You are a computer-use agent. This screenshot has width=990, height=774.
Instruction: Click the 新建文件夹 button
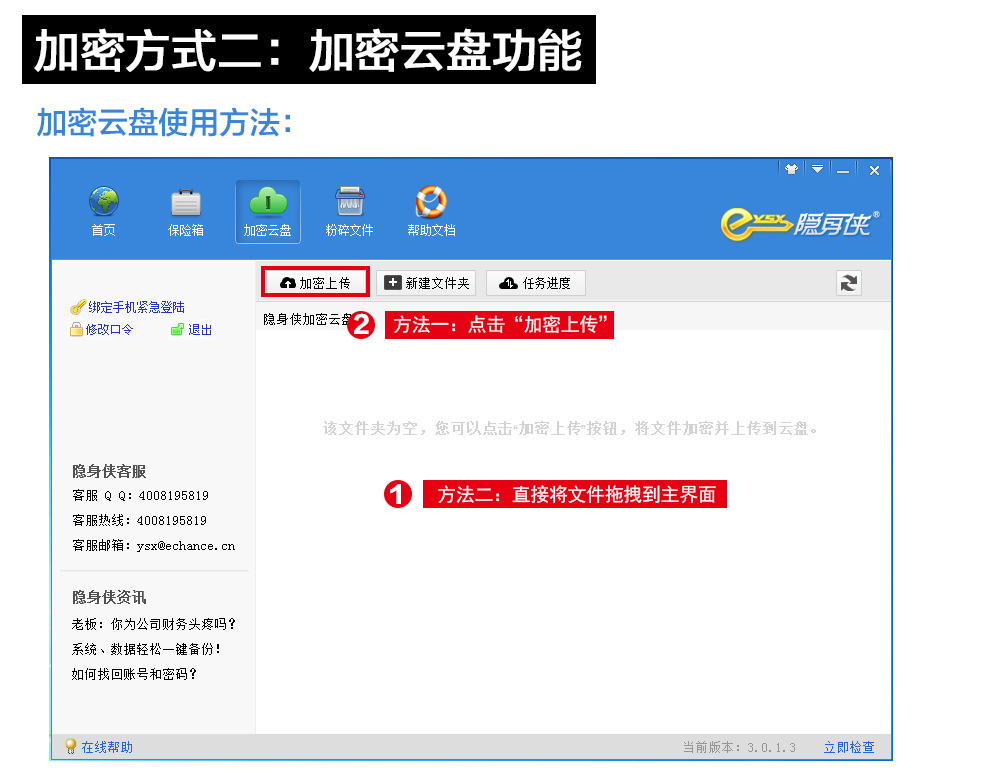(426, 283)
